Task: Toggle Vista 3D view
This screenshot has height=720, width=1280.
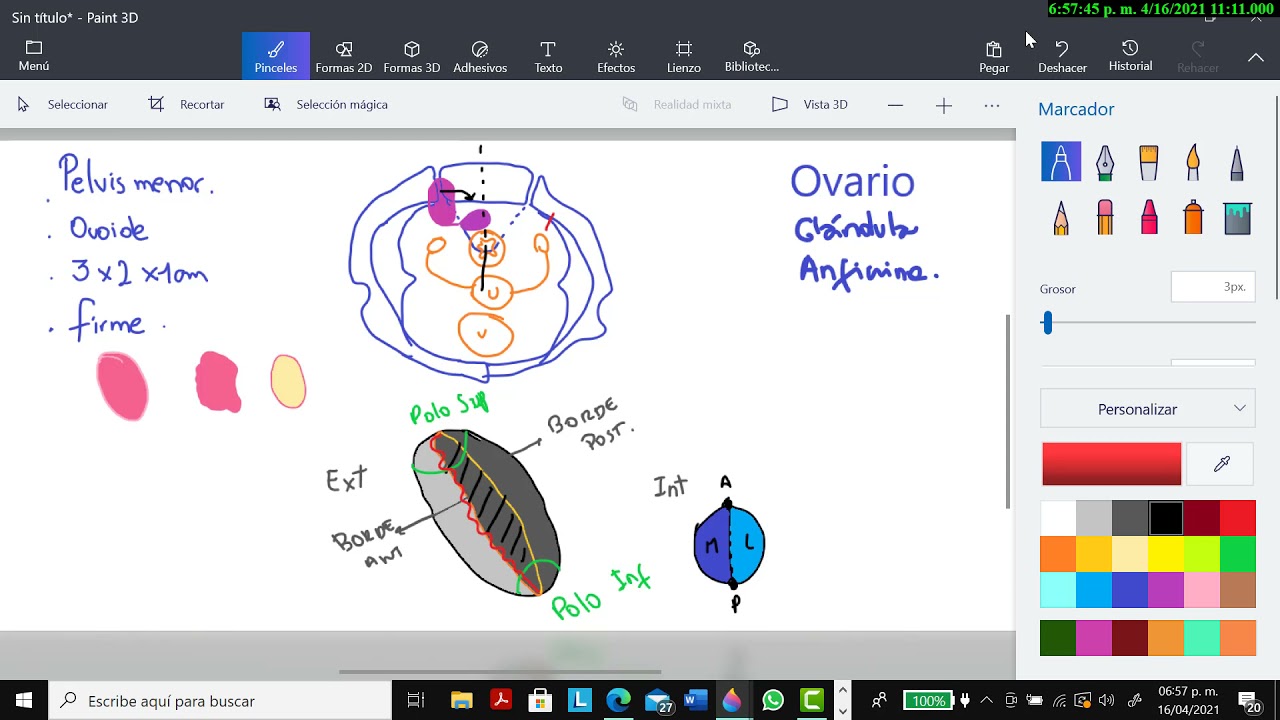Action: (x=810, y=104)
